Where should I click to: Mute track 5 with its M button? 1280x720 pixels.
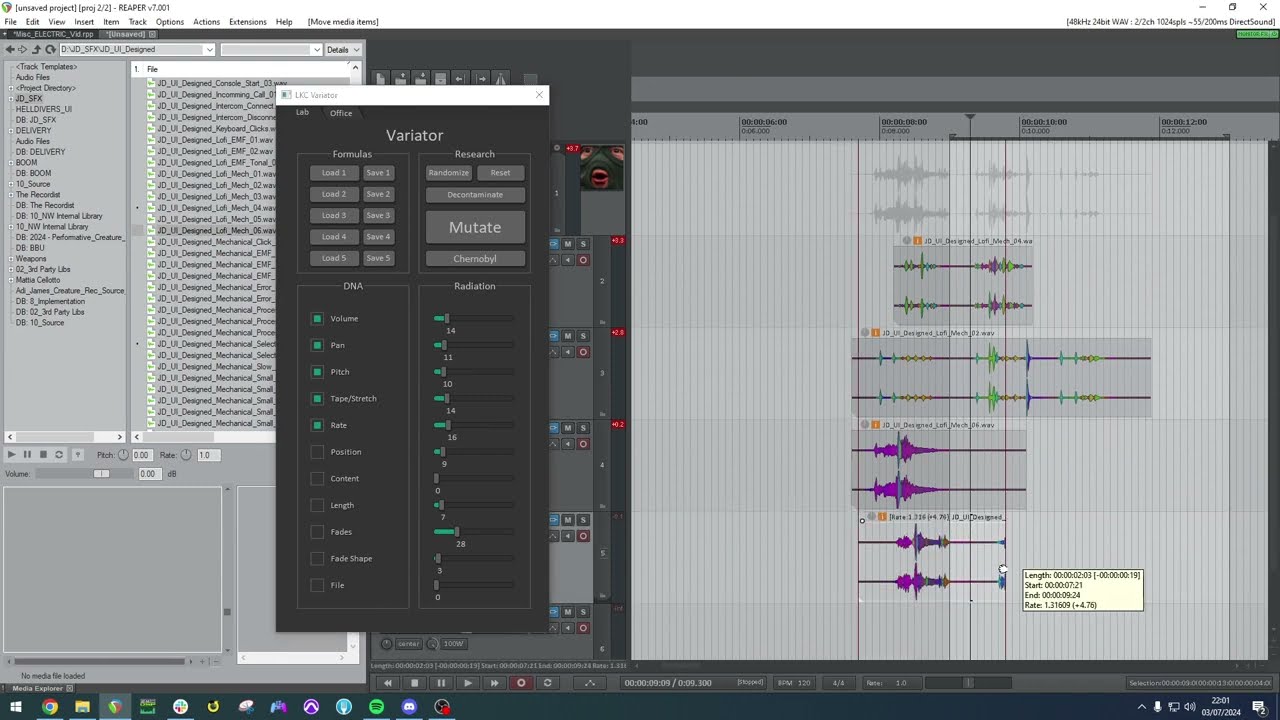567,520
